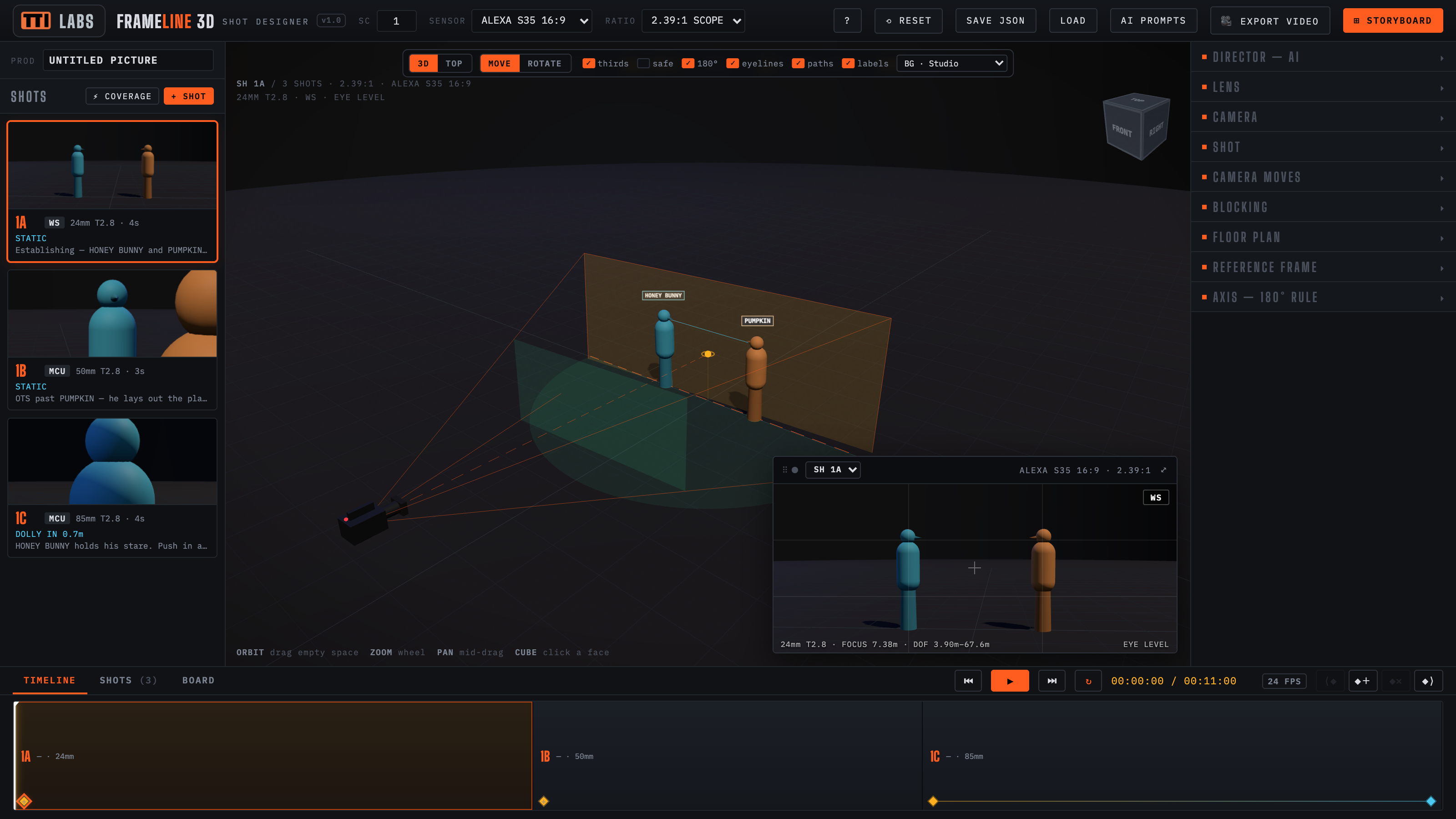Image resolution: width=1456 pixels, height=819 pixels.
Task: Switch to 3D view mode
Action: (x=423, y=63)
